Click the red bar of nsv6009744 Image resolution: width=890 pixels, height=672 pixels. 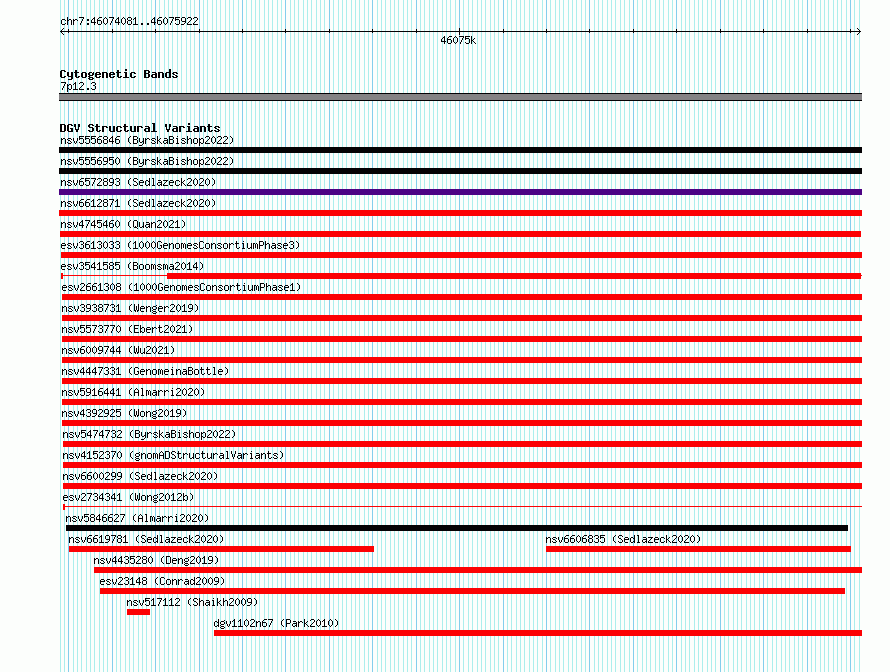pyautogui.click(x=461, y=360)
